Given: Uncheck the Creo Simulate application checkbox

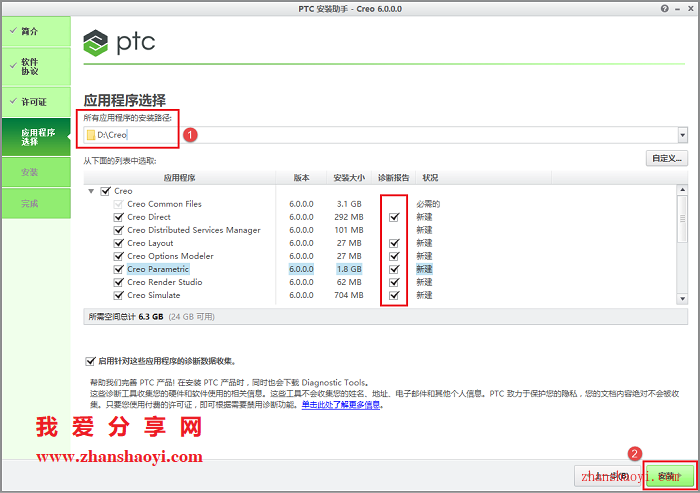Looking at the screenshot, I should [118, 295].
